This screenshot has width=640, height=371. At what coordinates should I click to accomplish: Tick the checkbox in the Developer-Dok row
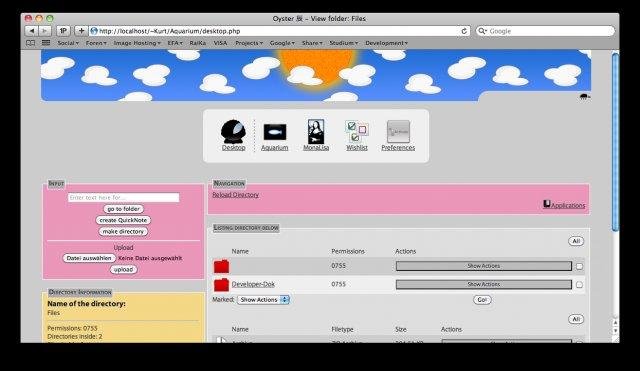[x=579, y=285]
